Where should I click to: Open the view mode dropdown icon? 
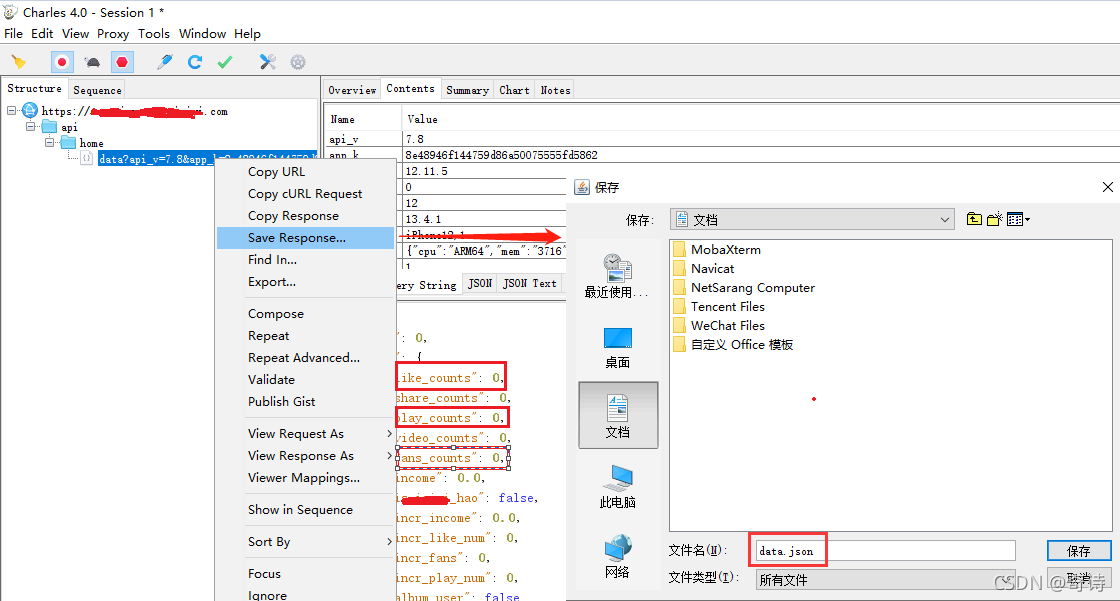(1018, 219)
